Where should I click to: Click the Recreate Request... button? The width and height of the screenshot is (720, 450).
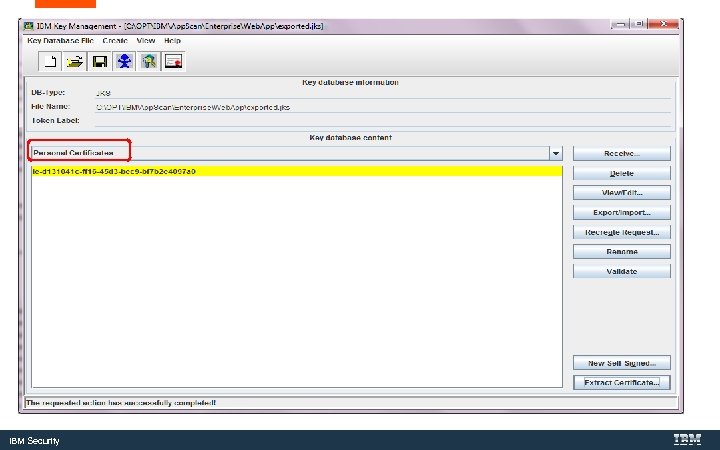coord(622,232)
